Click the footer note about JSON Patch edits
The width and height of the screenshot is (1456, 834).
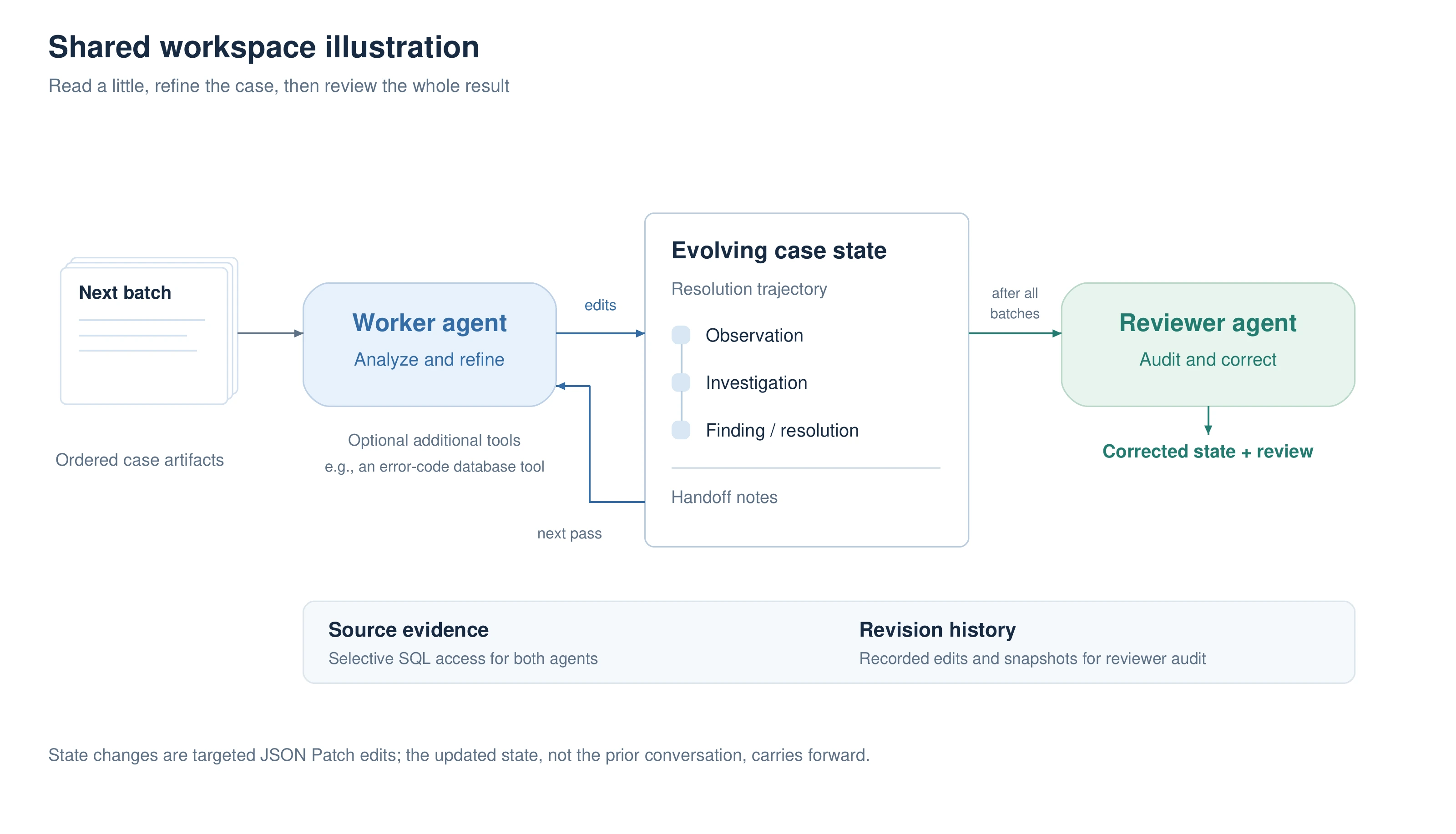coord(459,755)
